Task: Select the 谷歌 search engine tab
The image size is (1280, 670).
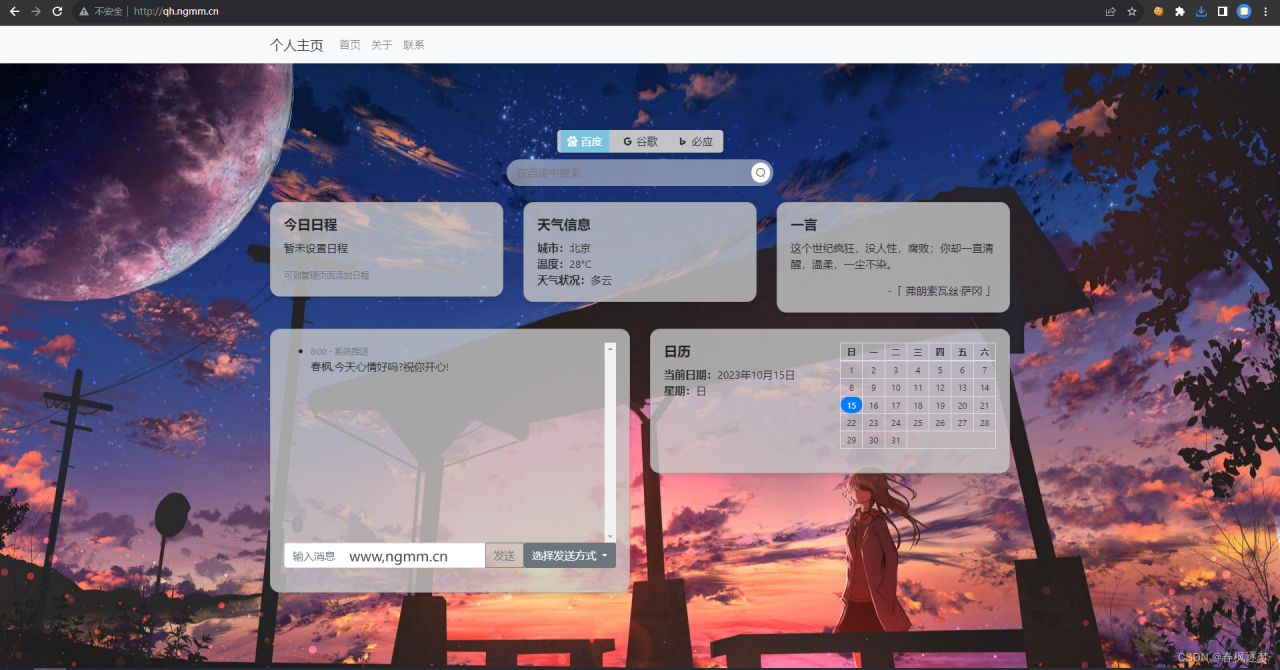Action: [x=640, y=142]
